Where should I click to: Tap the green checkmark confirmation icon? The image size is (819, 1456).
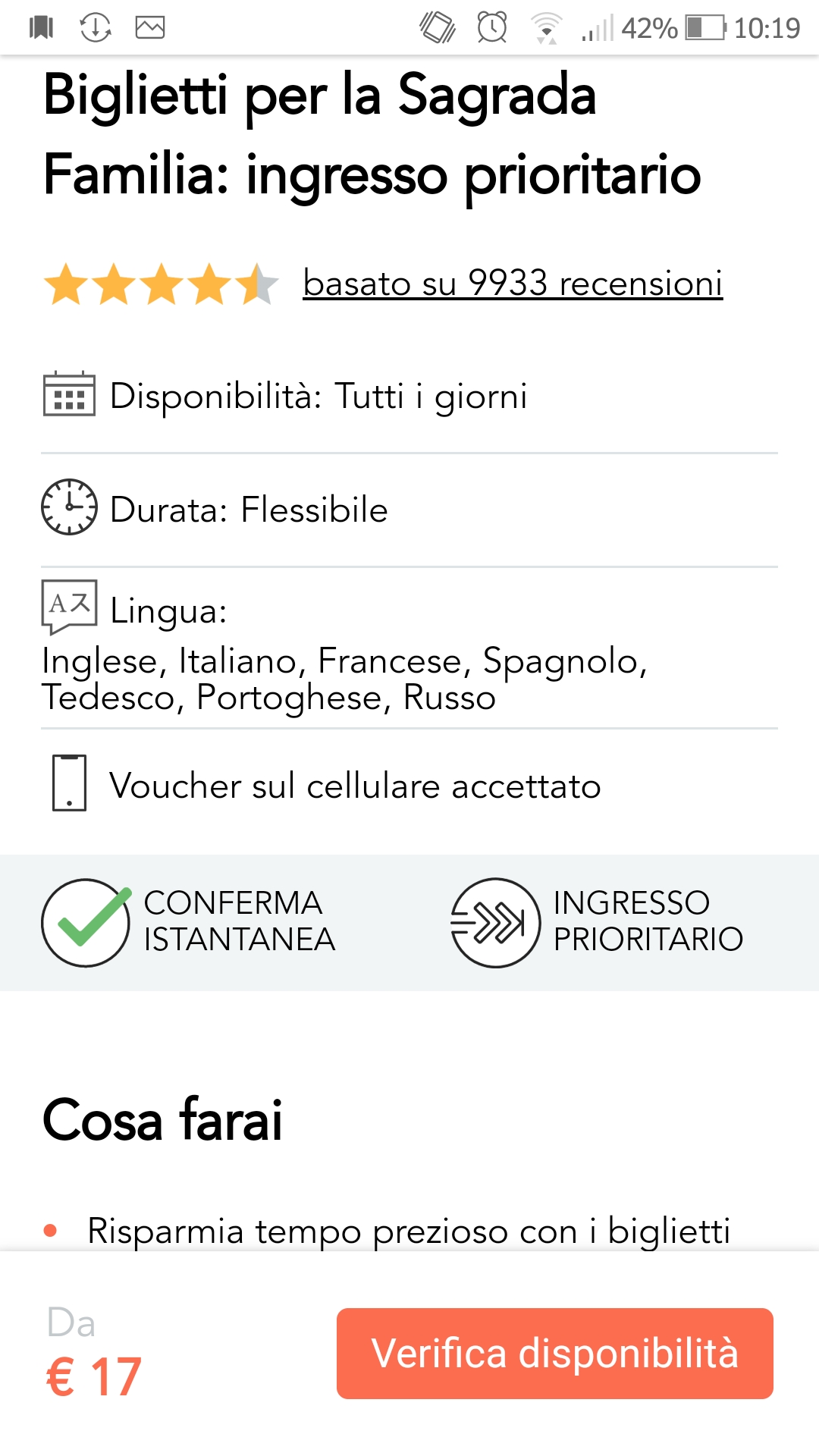tap(86, 922)
